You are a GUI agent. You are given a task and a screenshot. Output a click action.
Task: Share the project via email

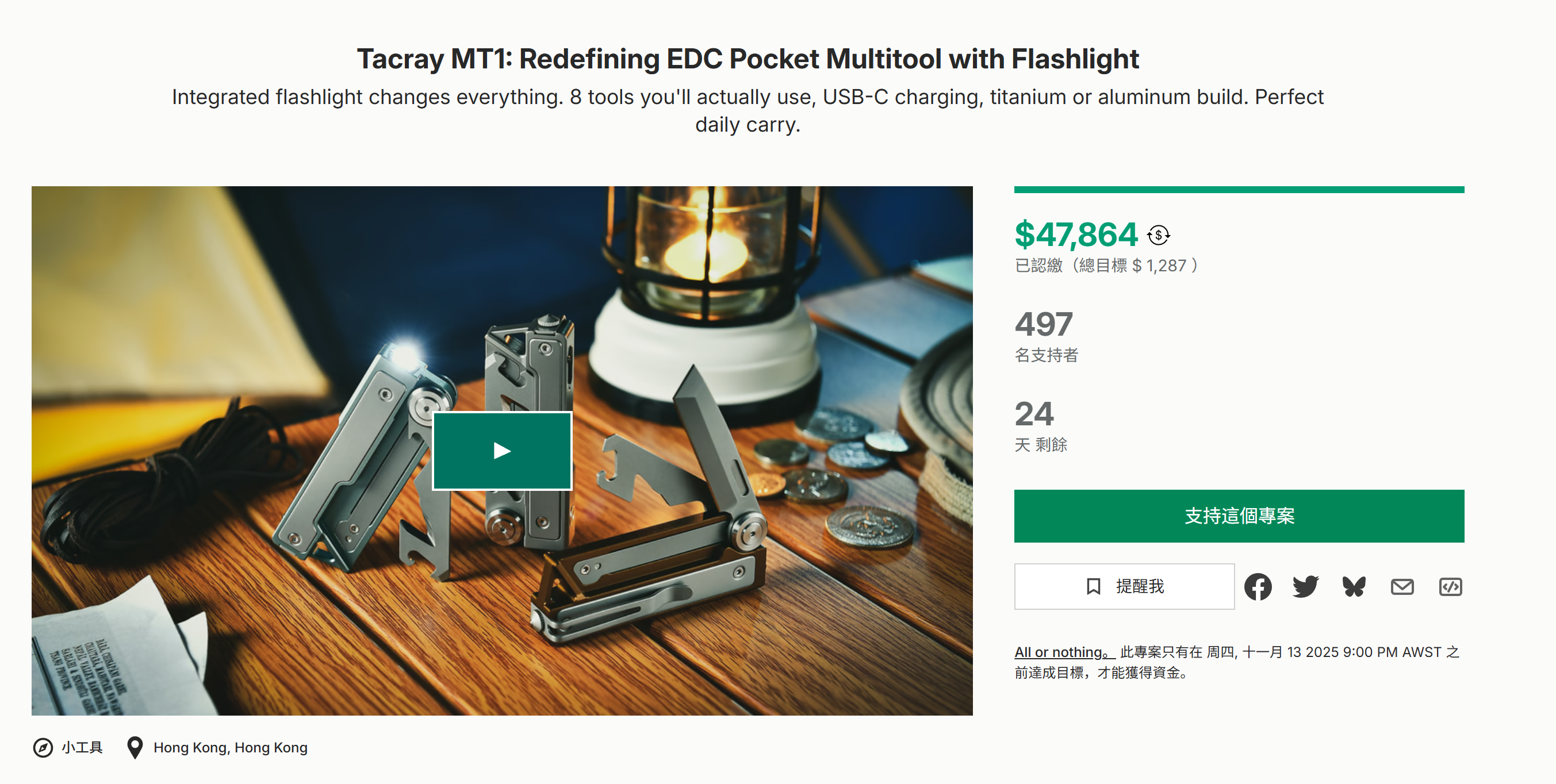[1402, 586]
